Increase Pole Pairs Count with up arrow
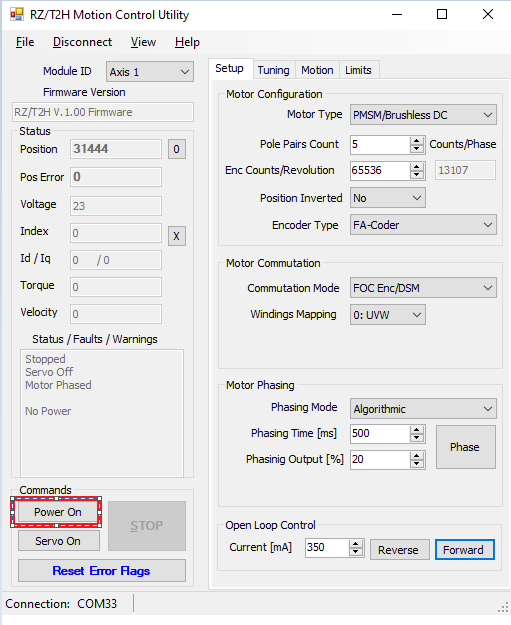Image resolution: width=511 pixels, height=625 pixels. pos(417,140)
